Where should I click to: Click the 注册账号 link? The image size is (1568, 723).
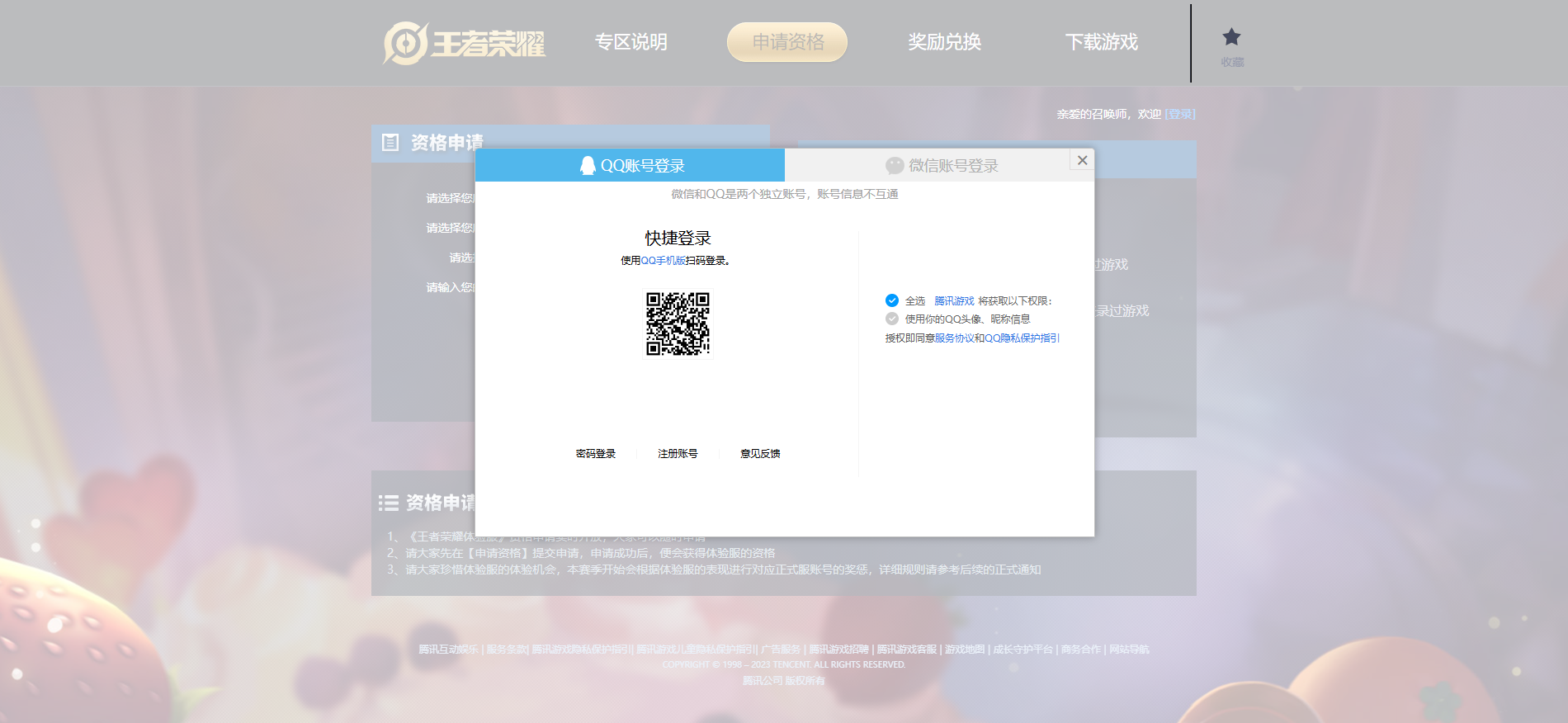[678, 454]
